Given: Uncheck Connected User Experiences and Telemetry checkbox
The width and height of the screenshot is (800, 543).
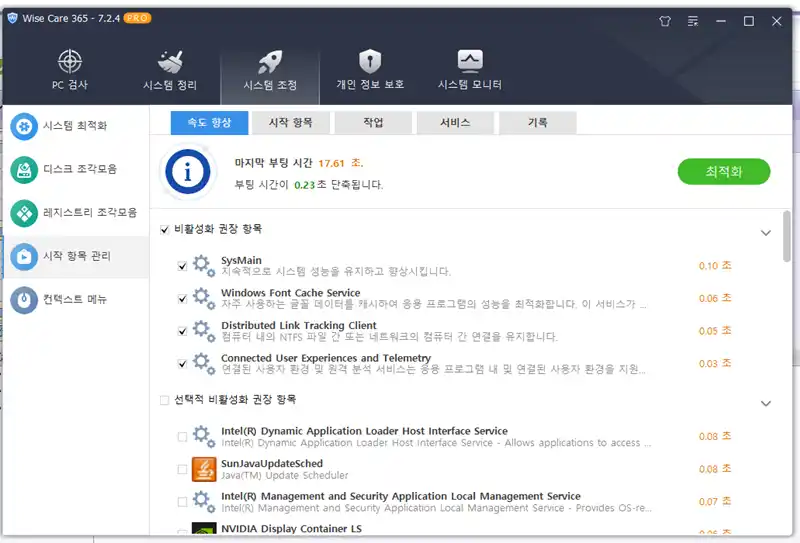Looking at the screenshot, I should 182,364.
